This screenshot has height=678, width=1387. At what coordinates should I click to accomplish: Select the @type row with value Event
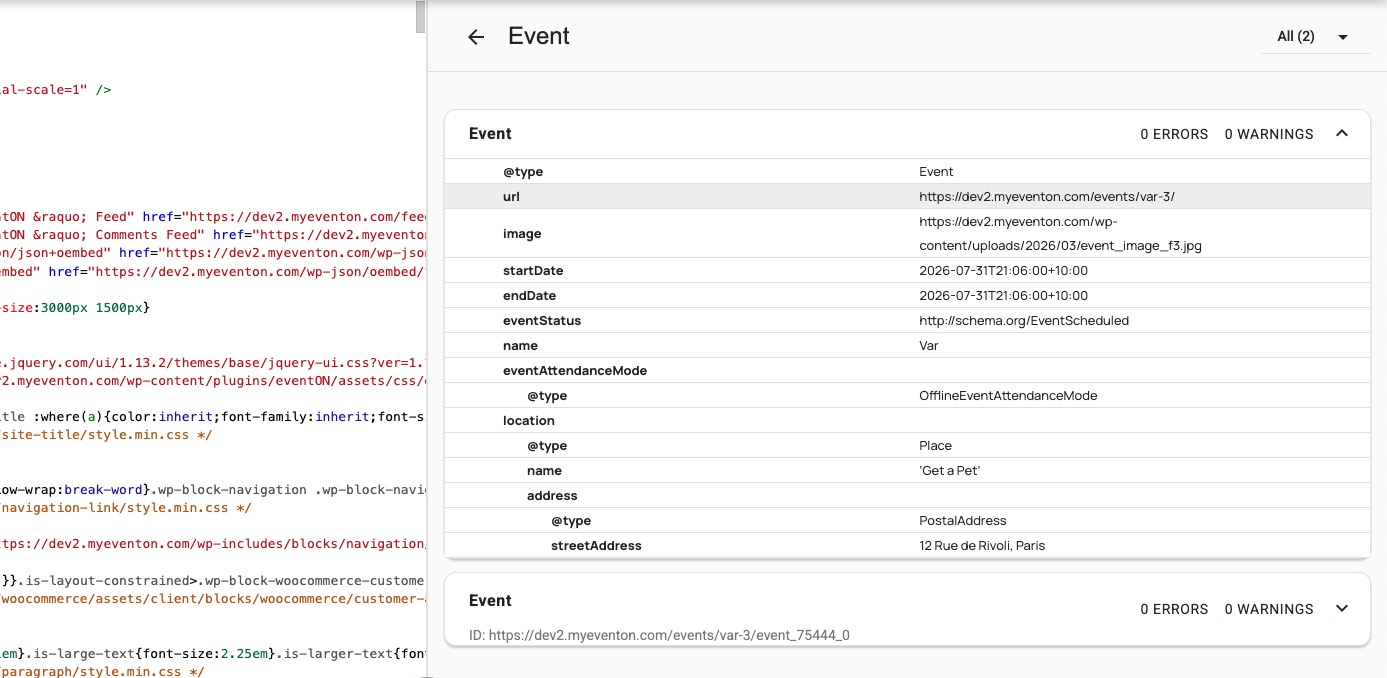[907, 172]
